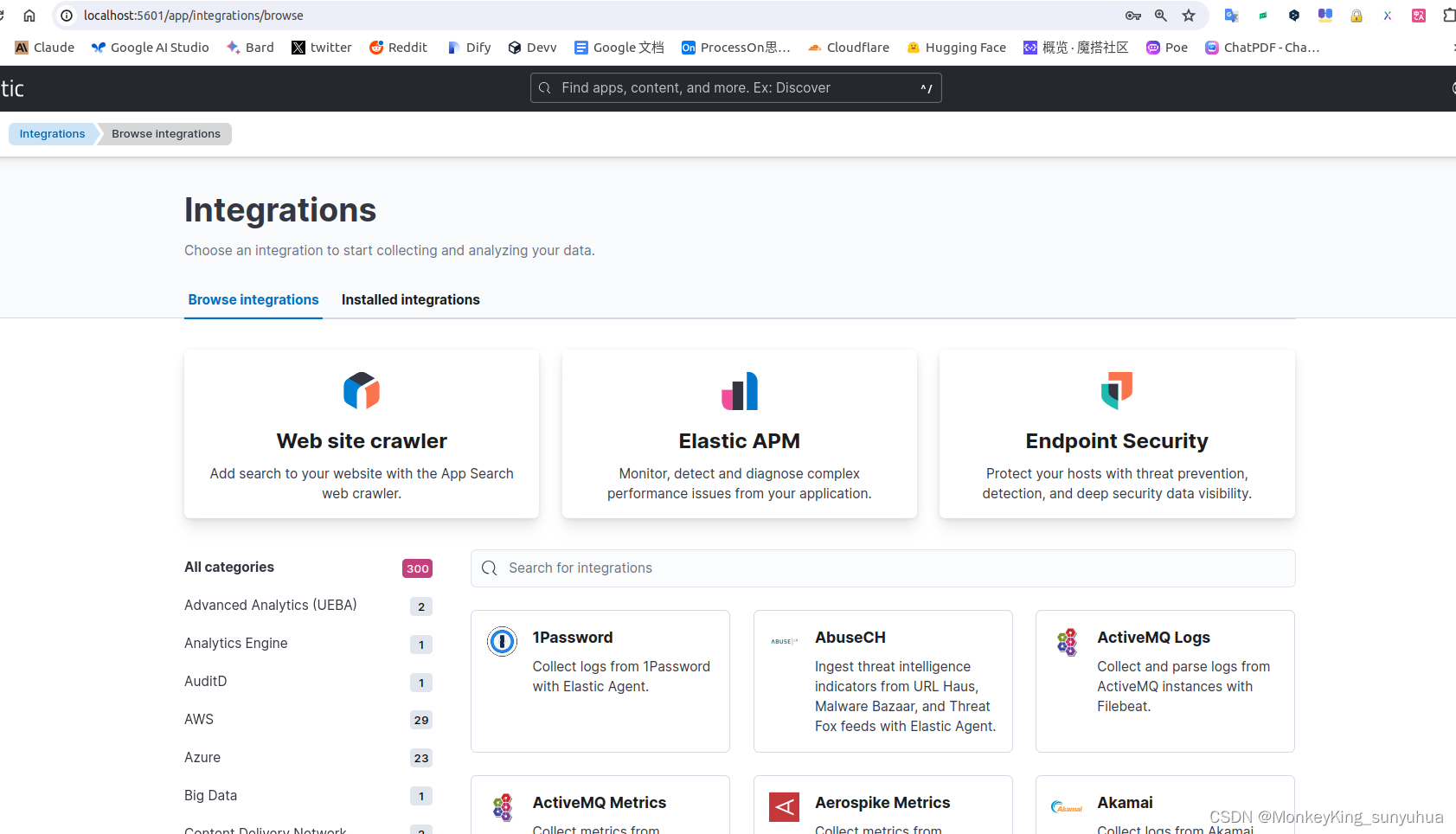Open the ActiveMQ Metrics integration
The image size is (1456, 834).
(600, 805)
